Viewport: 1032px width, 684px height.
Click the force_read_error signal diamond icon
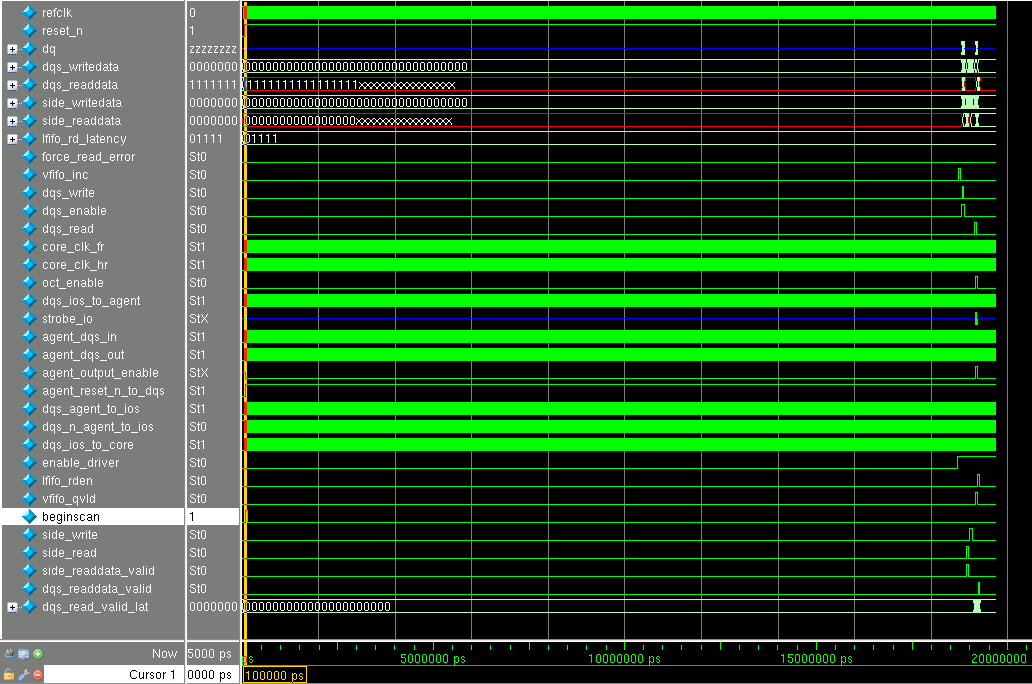30,157
